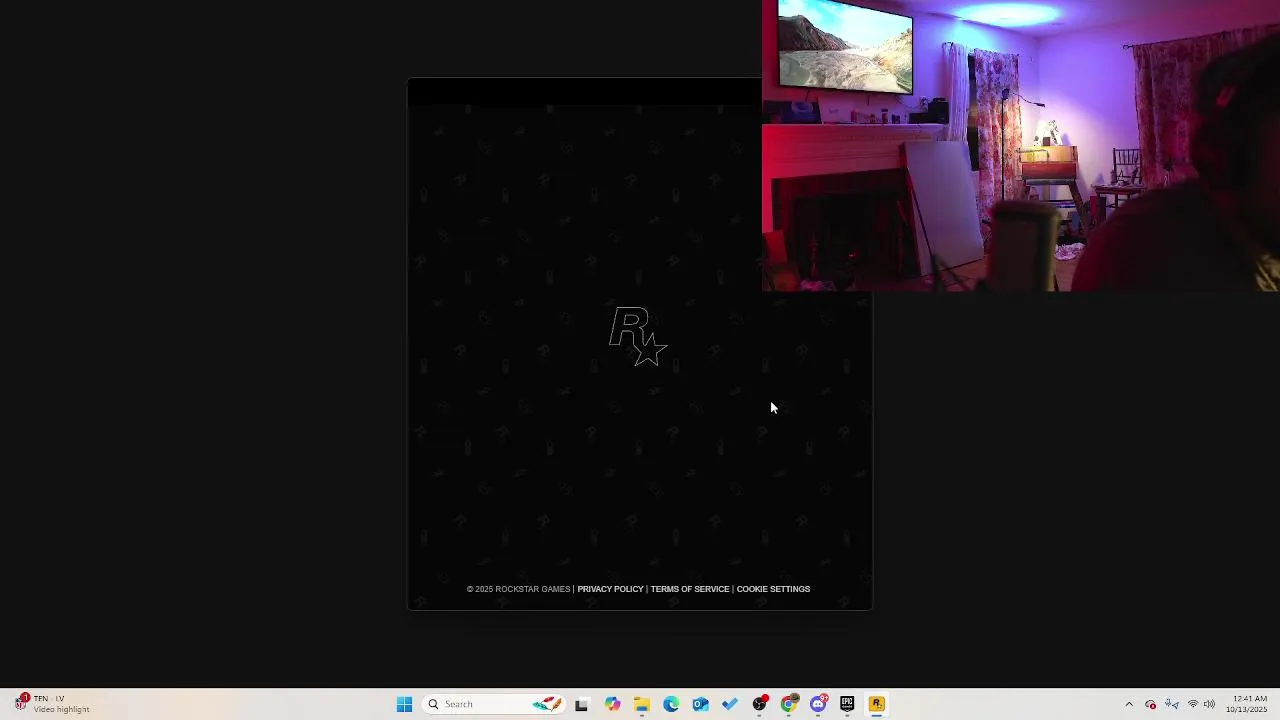Expand the hidden system tray icons
This screenshot has height=720, width=1280.
(x=1129, y=704)
